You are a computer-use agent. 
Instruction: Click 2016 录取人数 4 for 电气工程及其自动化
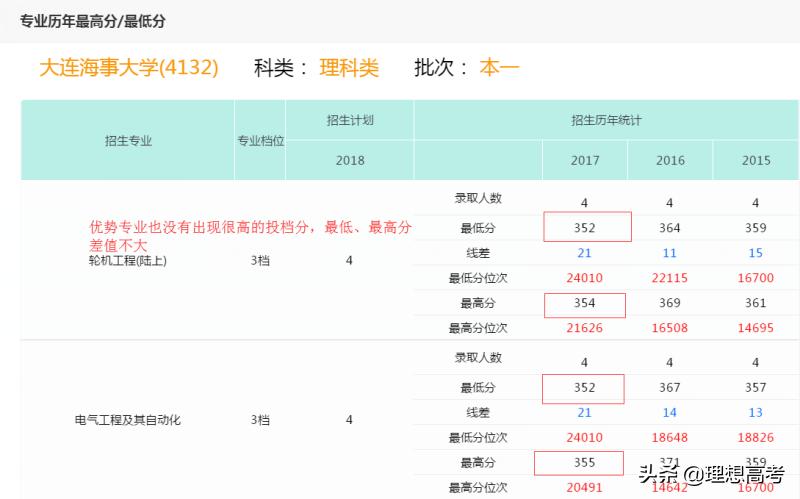669,363
